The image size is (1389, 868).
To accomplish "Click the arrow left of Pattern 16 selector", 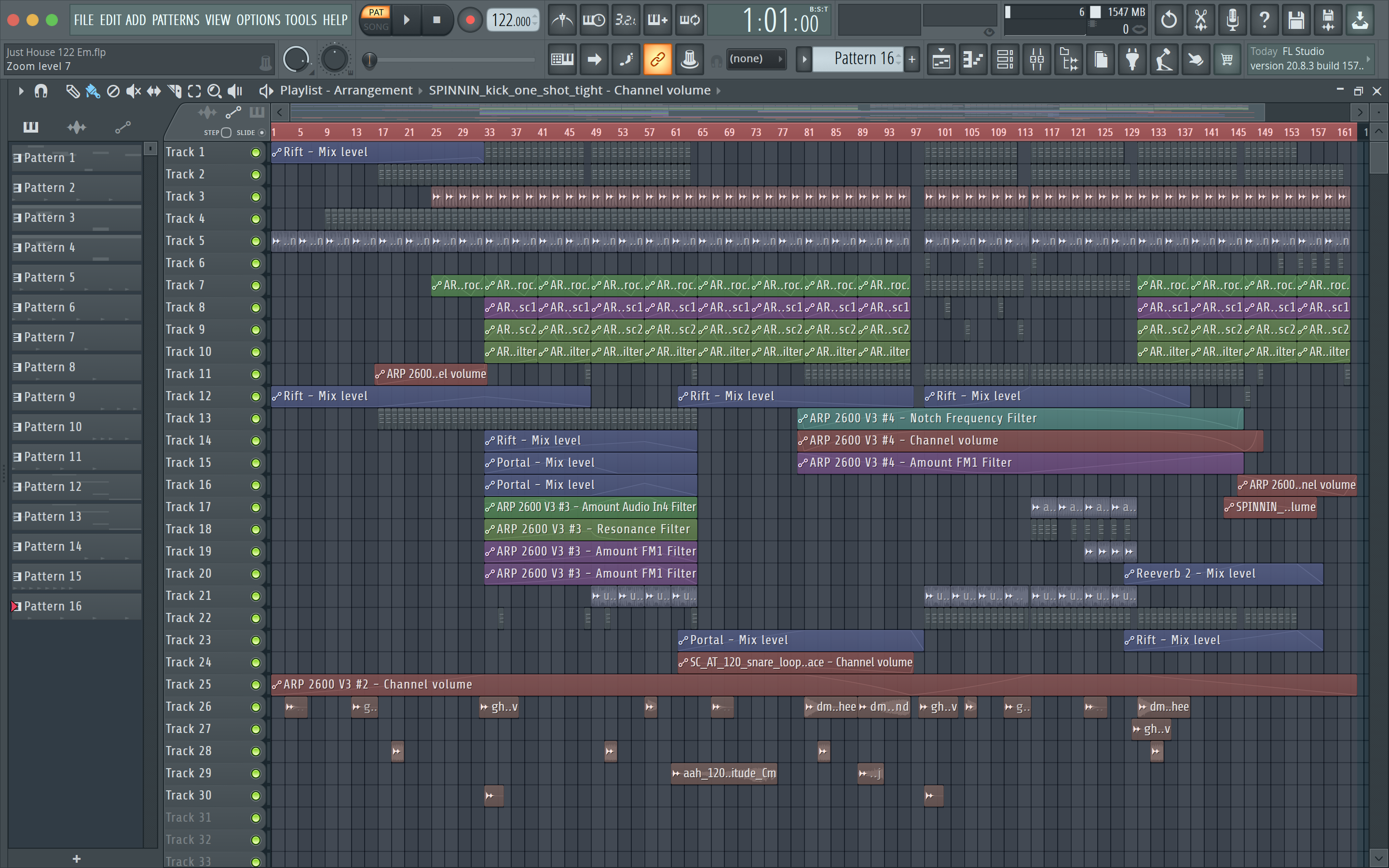I will [803, 58].
